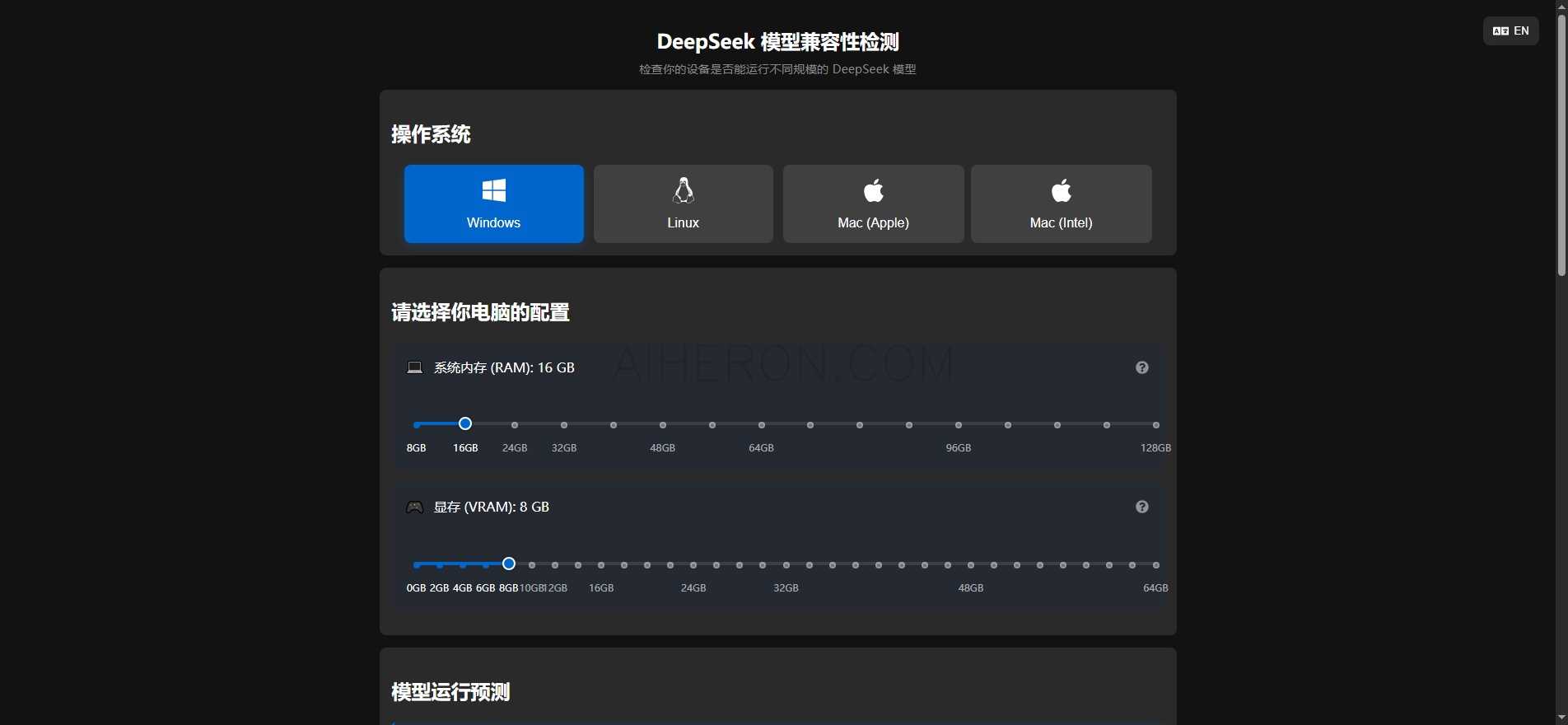
Task: Set VRAM slider to the 24GB mark
Action: (693, 565)
